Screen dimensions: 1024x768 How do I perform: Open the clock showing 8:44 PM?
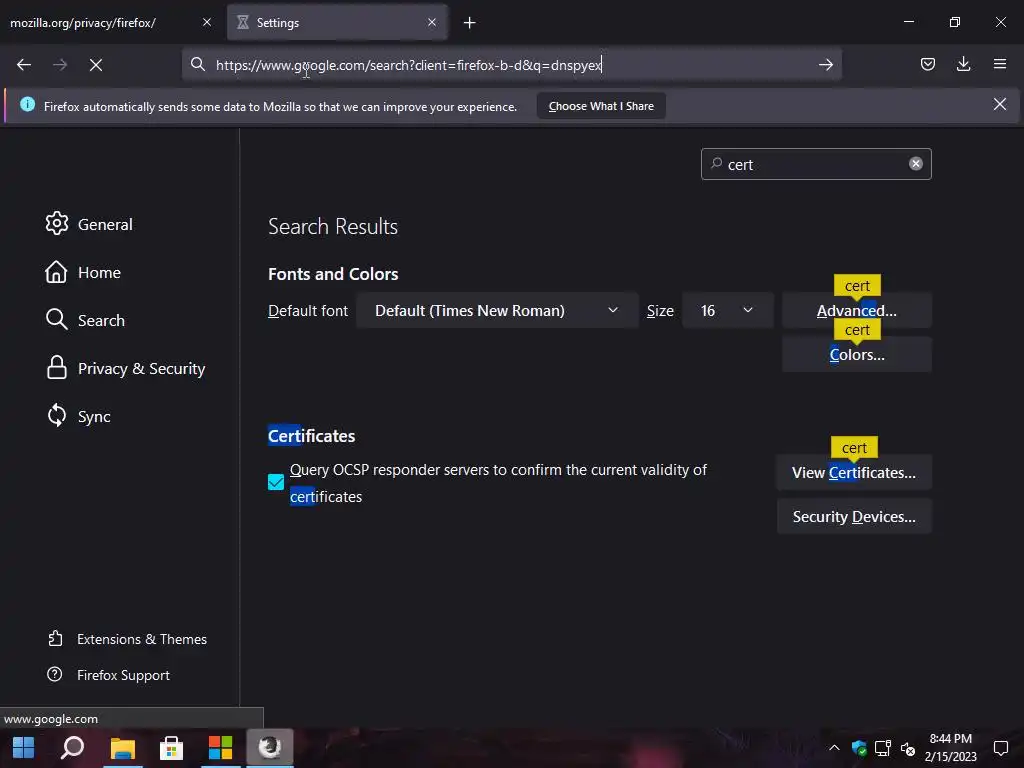coord(950,747)
